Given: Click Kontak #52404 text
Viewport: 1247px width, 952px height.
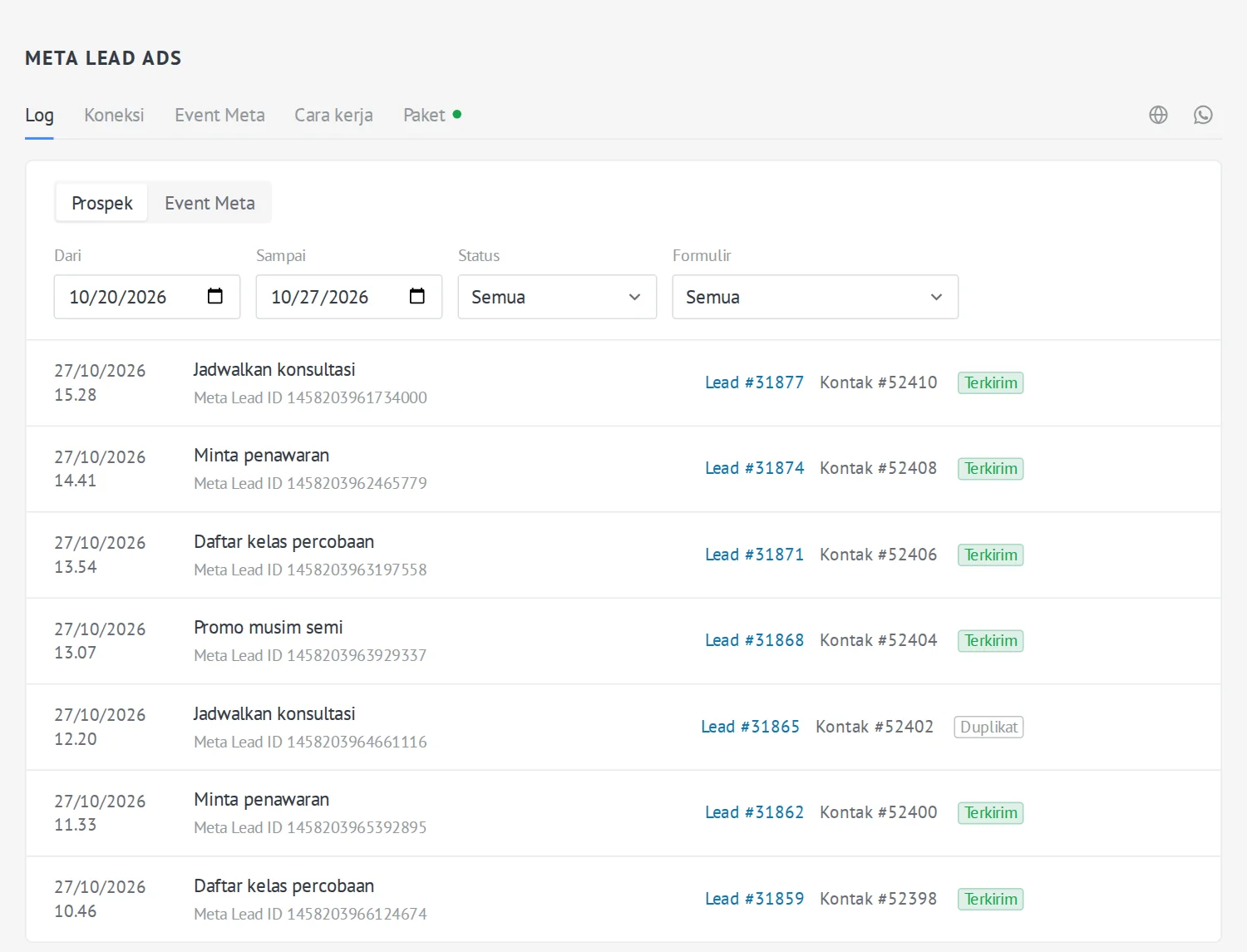Looking at the screenshot, I should click(x=878, y=640).
